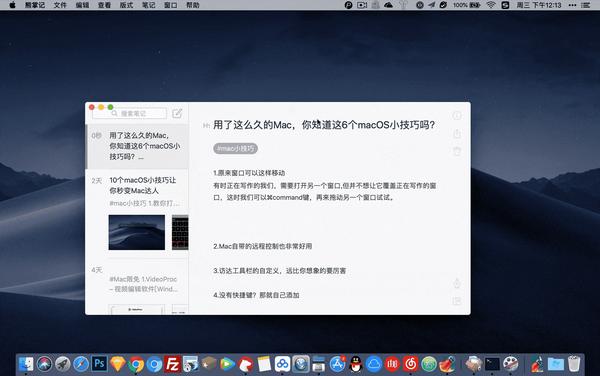This screenshot has width=600, height=376.
Task: Open the 笔记 menu
Action: coord(148,5)
